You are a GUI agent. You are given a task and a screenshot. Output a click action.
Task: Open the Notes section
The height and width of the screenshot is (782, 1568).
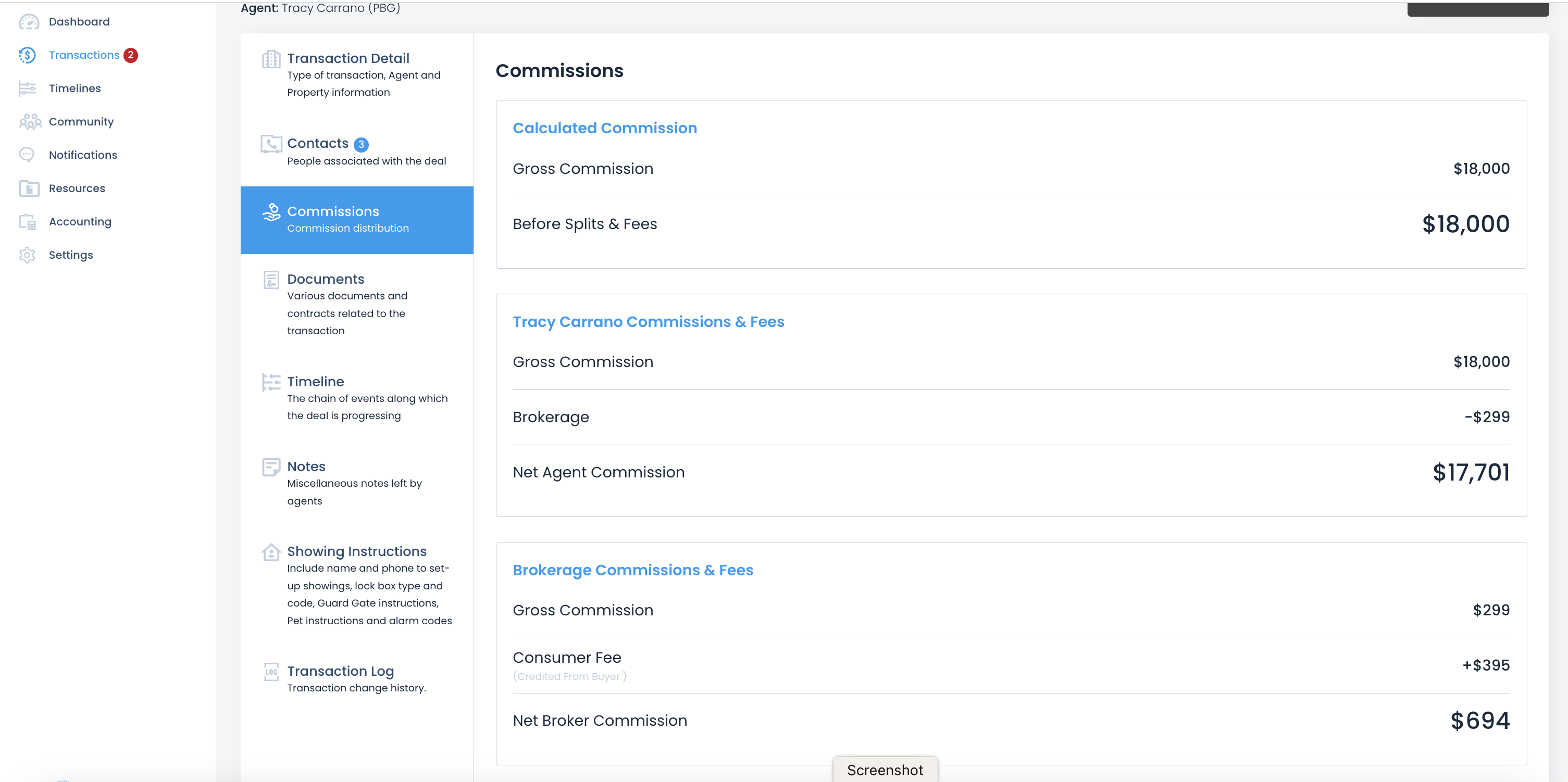point(306,467)
